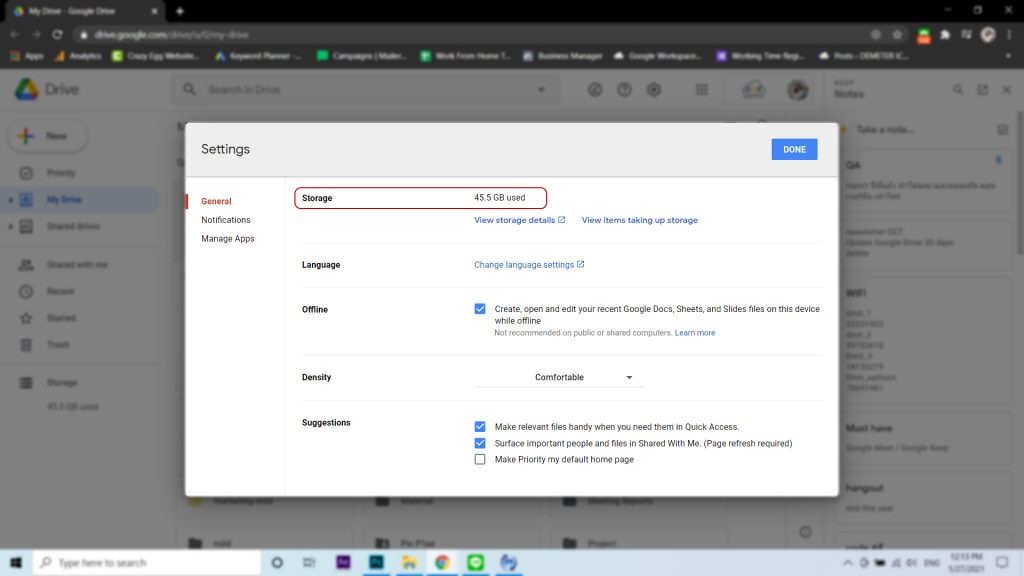Screen dimensions: 1024x576
Task: Click the DONE button in Settings
Action: click(x=794, y=150)
